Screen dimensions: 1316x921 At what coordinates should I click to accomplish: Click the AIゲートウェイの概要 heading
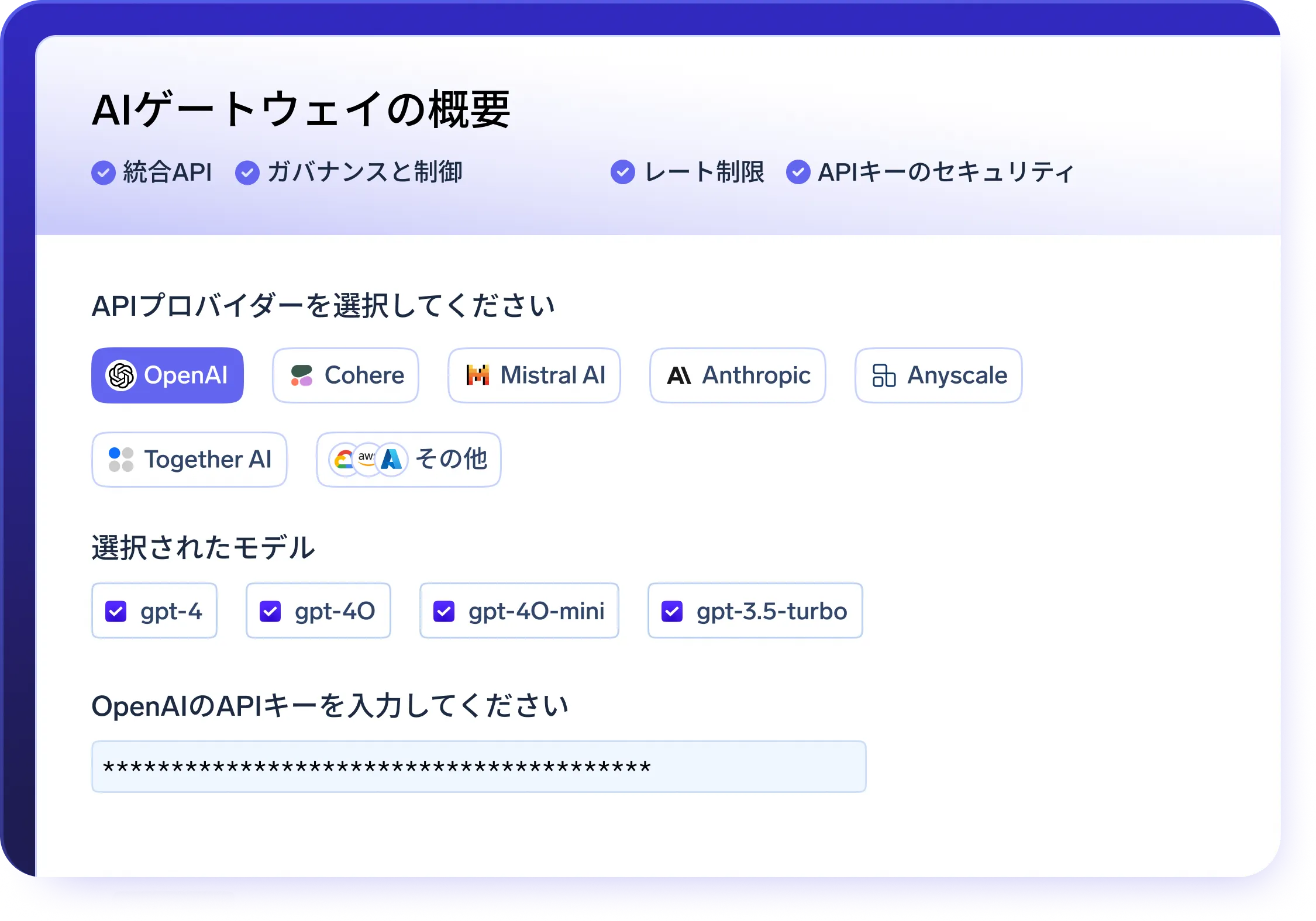pyautogui.click(x=301, y=109)
